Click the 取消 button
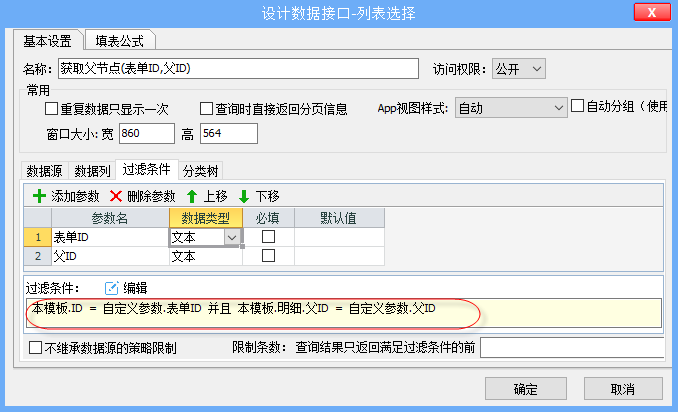This screenshot has height=412, width=678. pos(623,389)
